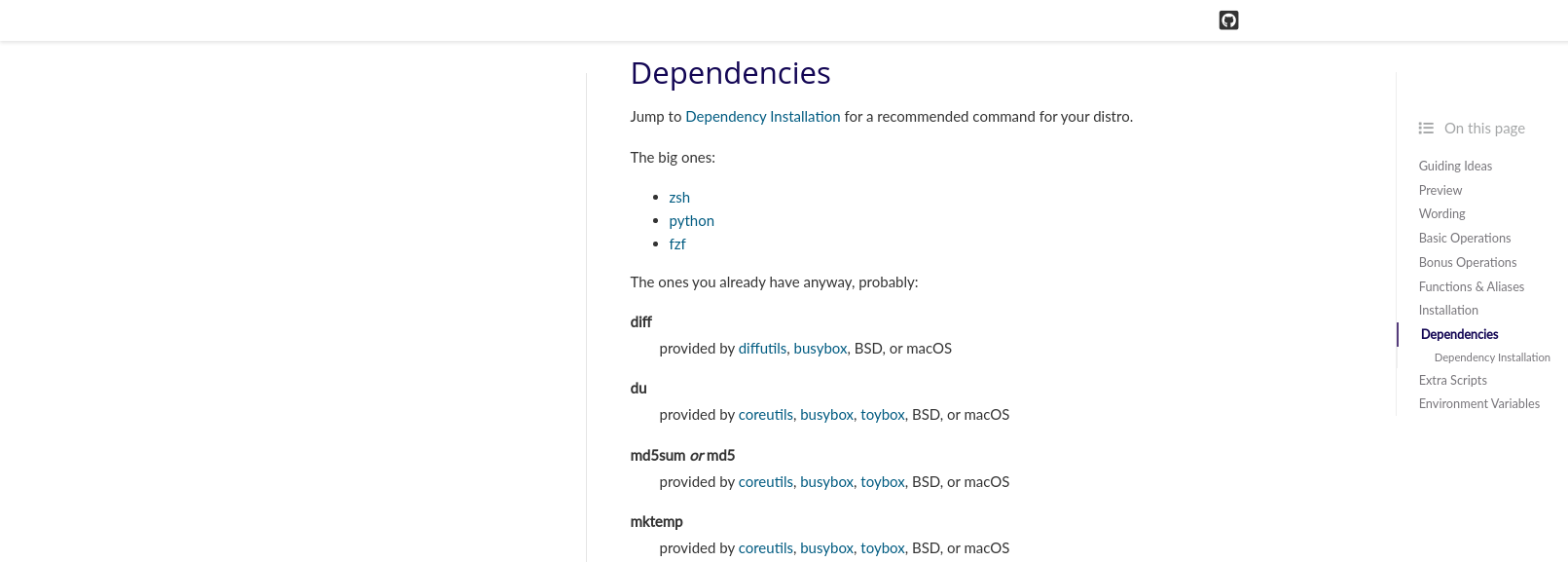The image size is (1568, 562).
Task: Open the busybox link under mktemp
Action: click(826, 547)
